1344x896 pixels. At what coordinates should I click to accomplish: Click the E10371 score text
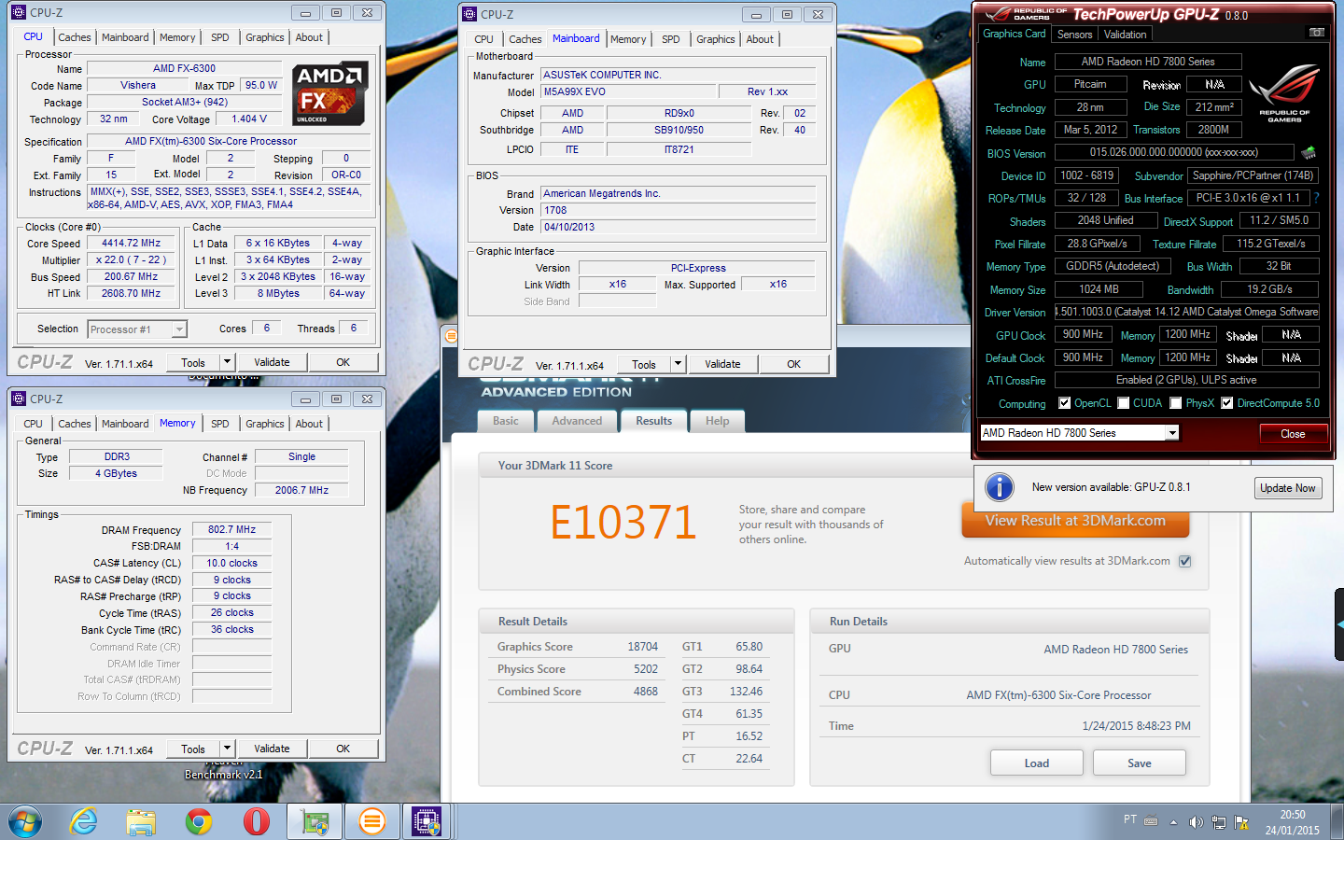click(x=623, y=522)
